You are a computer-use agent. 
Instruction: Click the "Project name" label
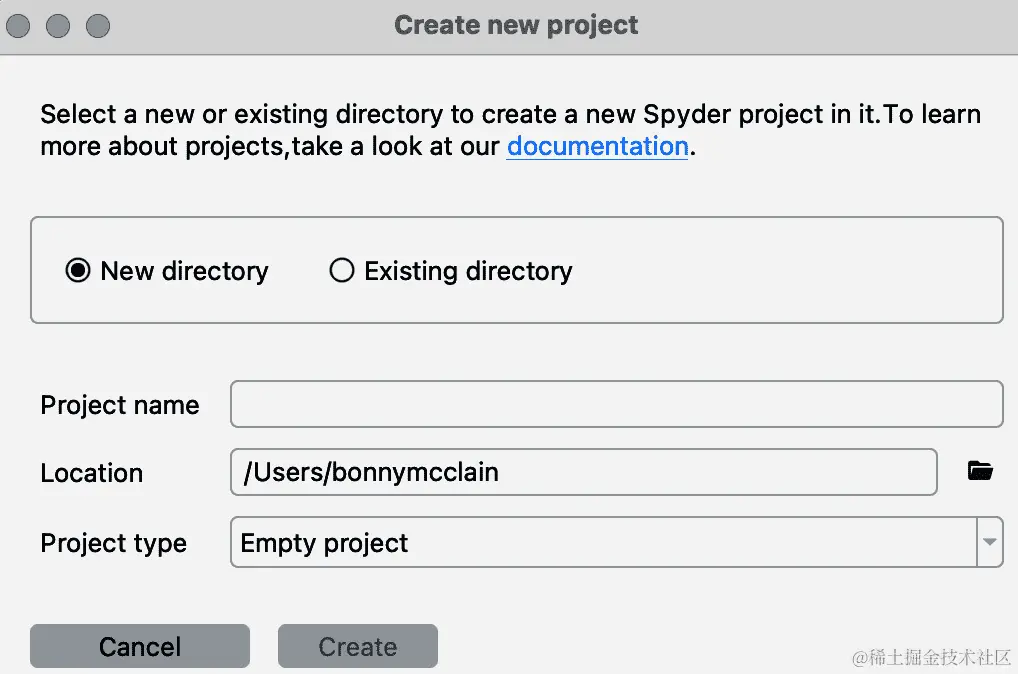[120, 405]
